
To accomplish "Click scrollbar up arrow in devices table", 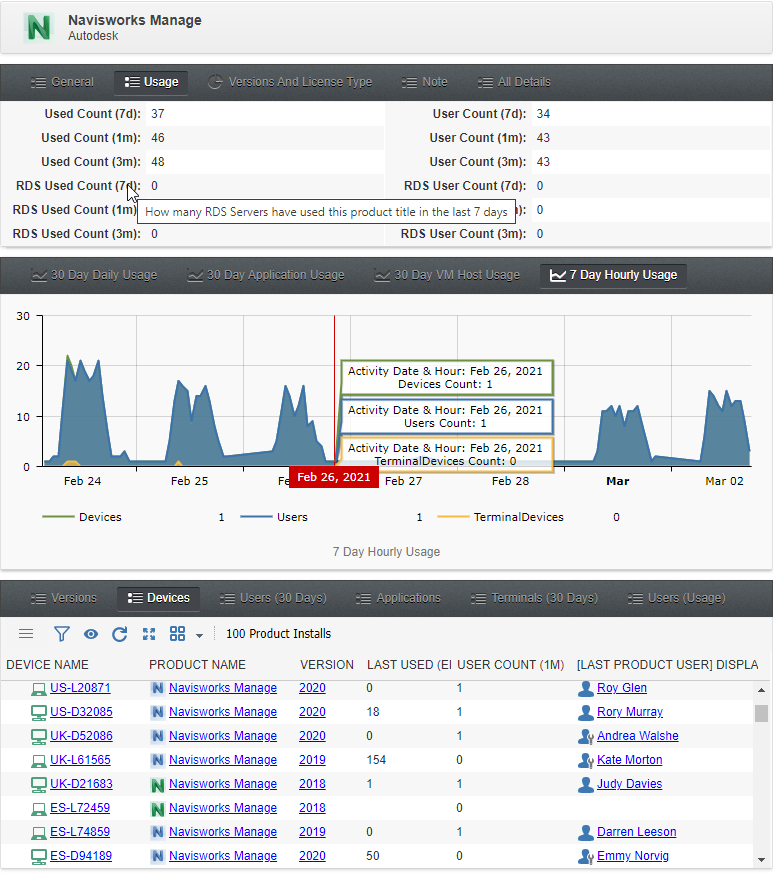I will click(x=761, y=690).
